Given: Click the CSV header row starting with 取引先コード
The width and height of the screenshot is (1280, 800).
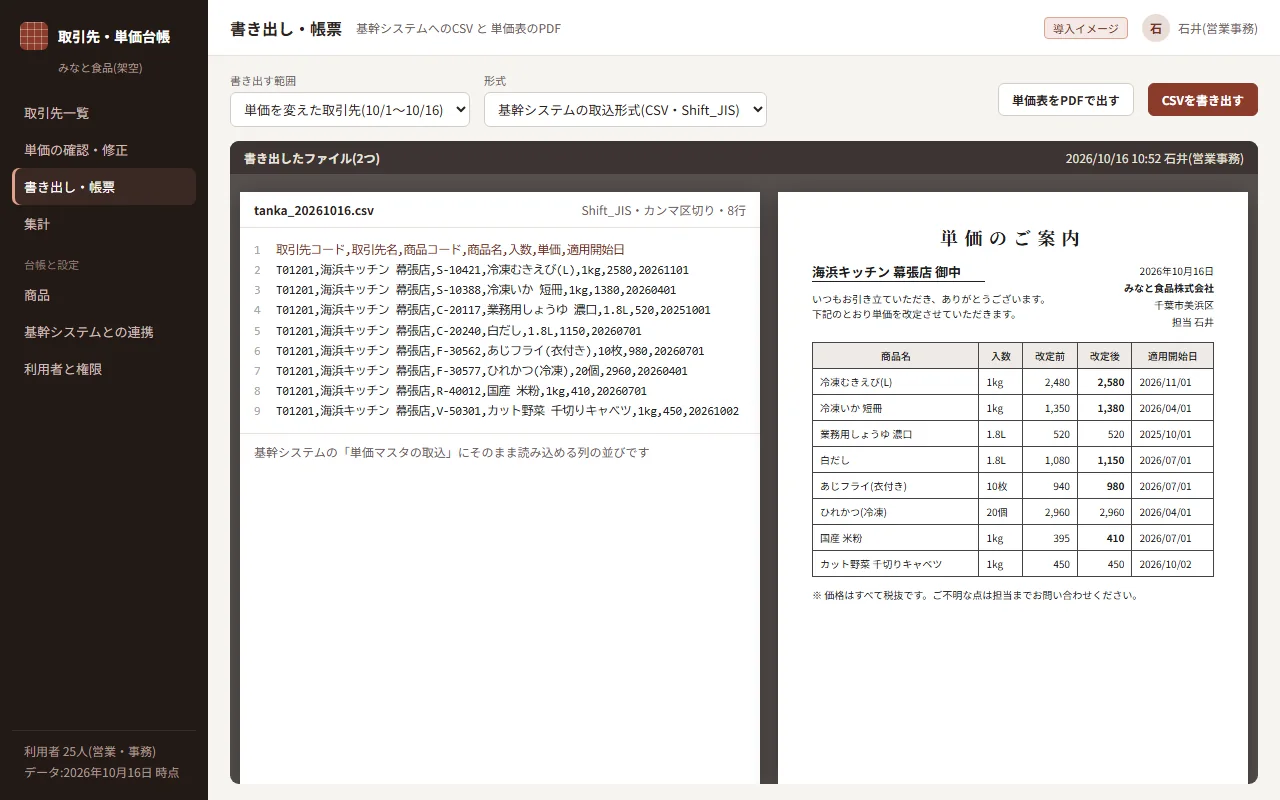Looking at the screenshot, I should [x=450, y=250].
